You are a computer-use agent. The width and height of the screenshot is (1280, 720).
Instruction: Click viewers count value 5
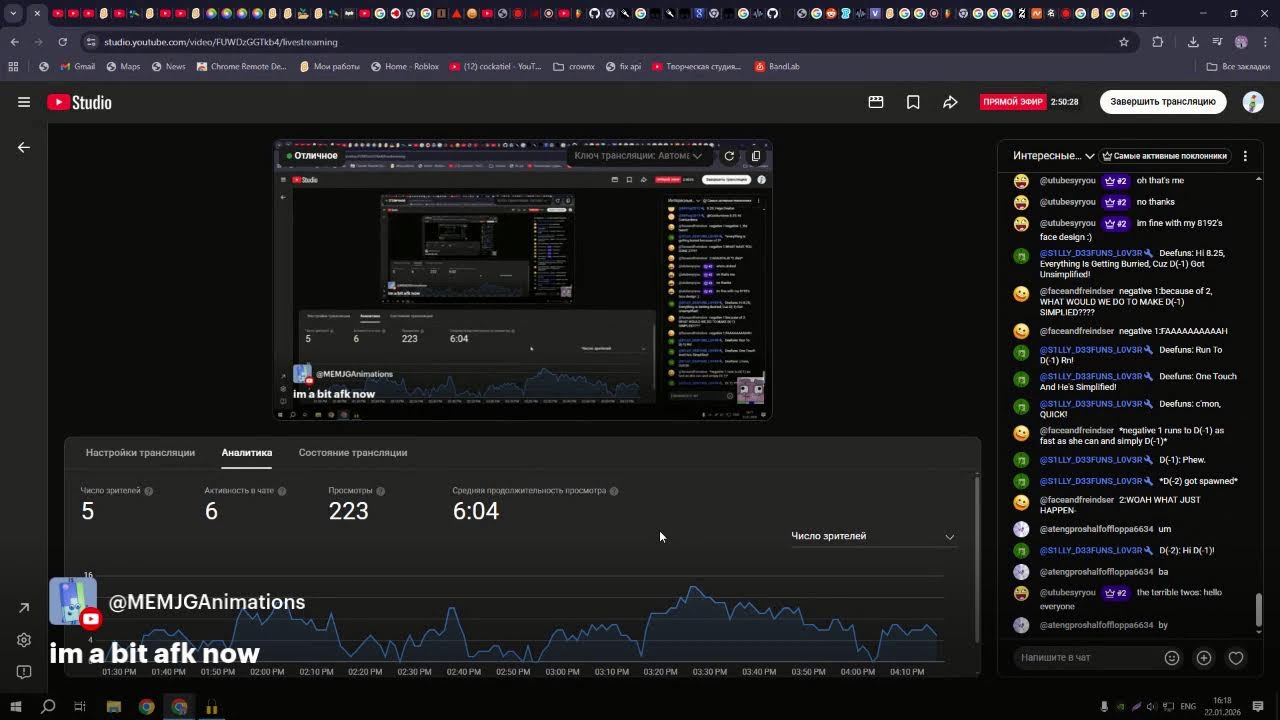click(x=88, y=512)
